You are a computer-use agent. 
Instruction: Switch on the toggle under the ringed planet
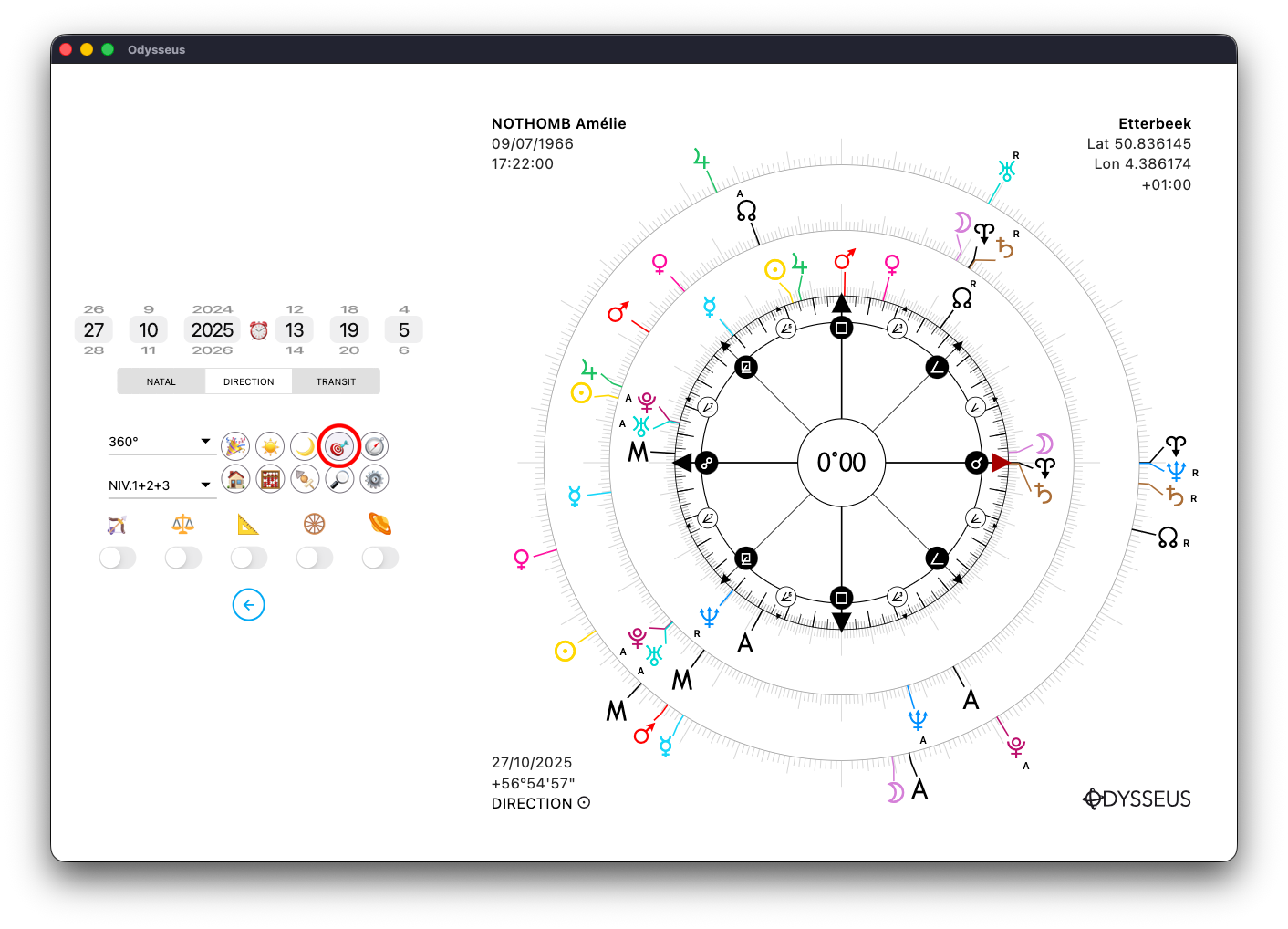pos(380,558)
